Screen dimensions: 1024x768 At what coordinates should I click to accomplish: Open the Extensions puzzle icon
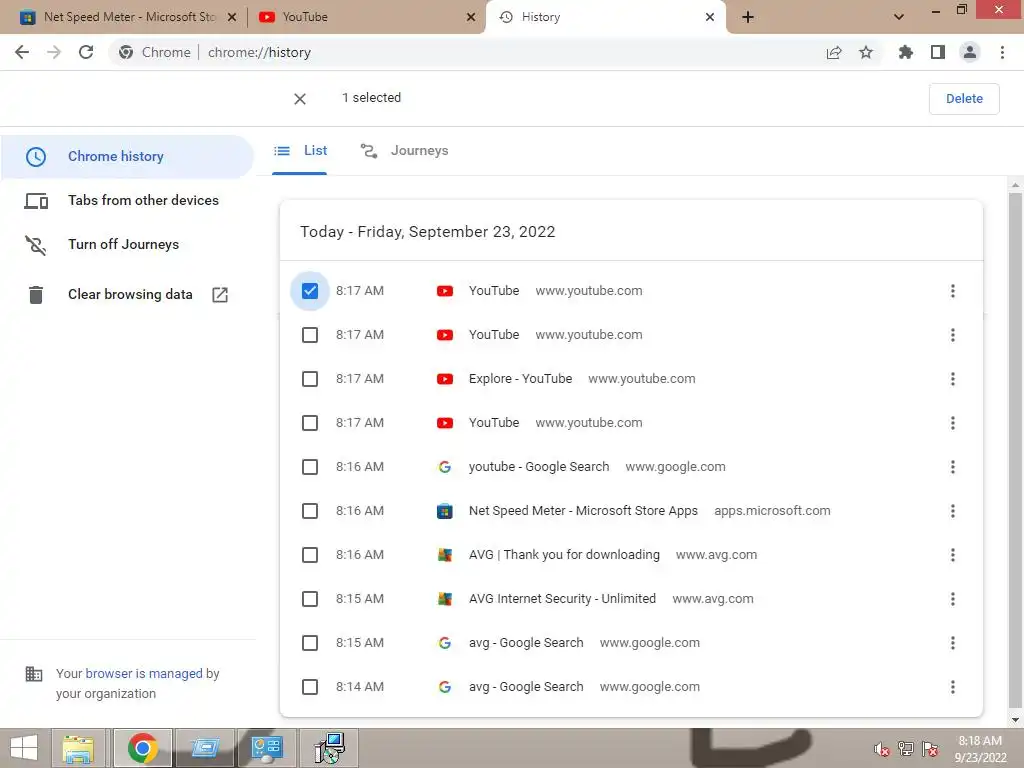pyautogui.click(x=905, y=52)
